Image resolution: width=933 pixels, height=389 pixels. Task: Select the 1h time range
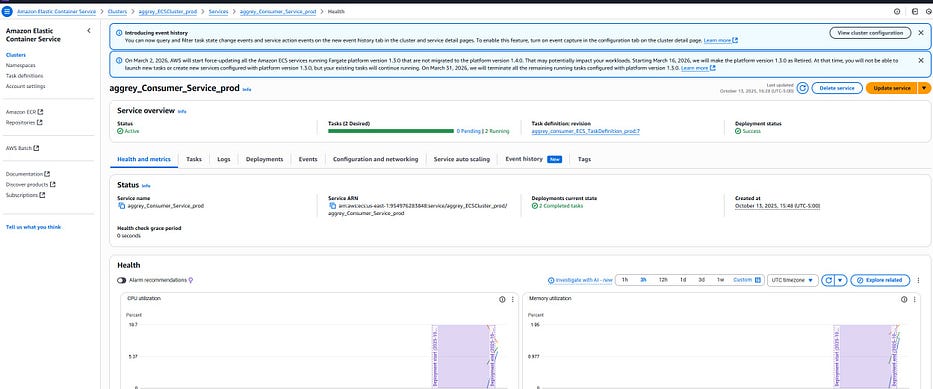pos(625,280)
